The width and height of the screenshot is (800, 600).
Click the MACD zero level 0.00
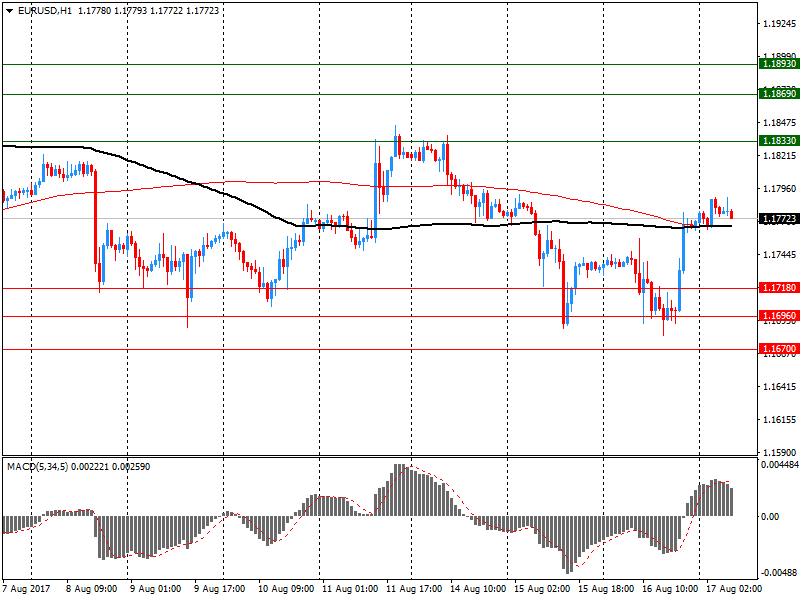coord(770,517)
